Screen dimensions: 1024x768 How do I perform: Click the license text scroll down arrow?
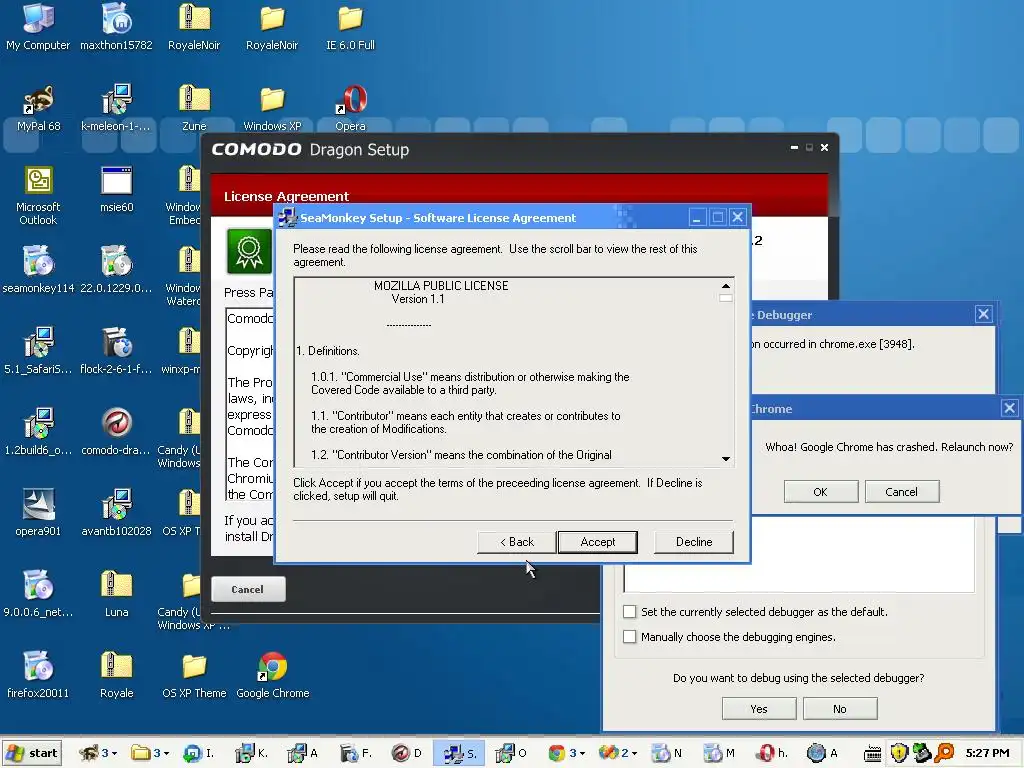click(x=726, y=458)
